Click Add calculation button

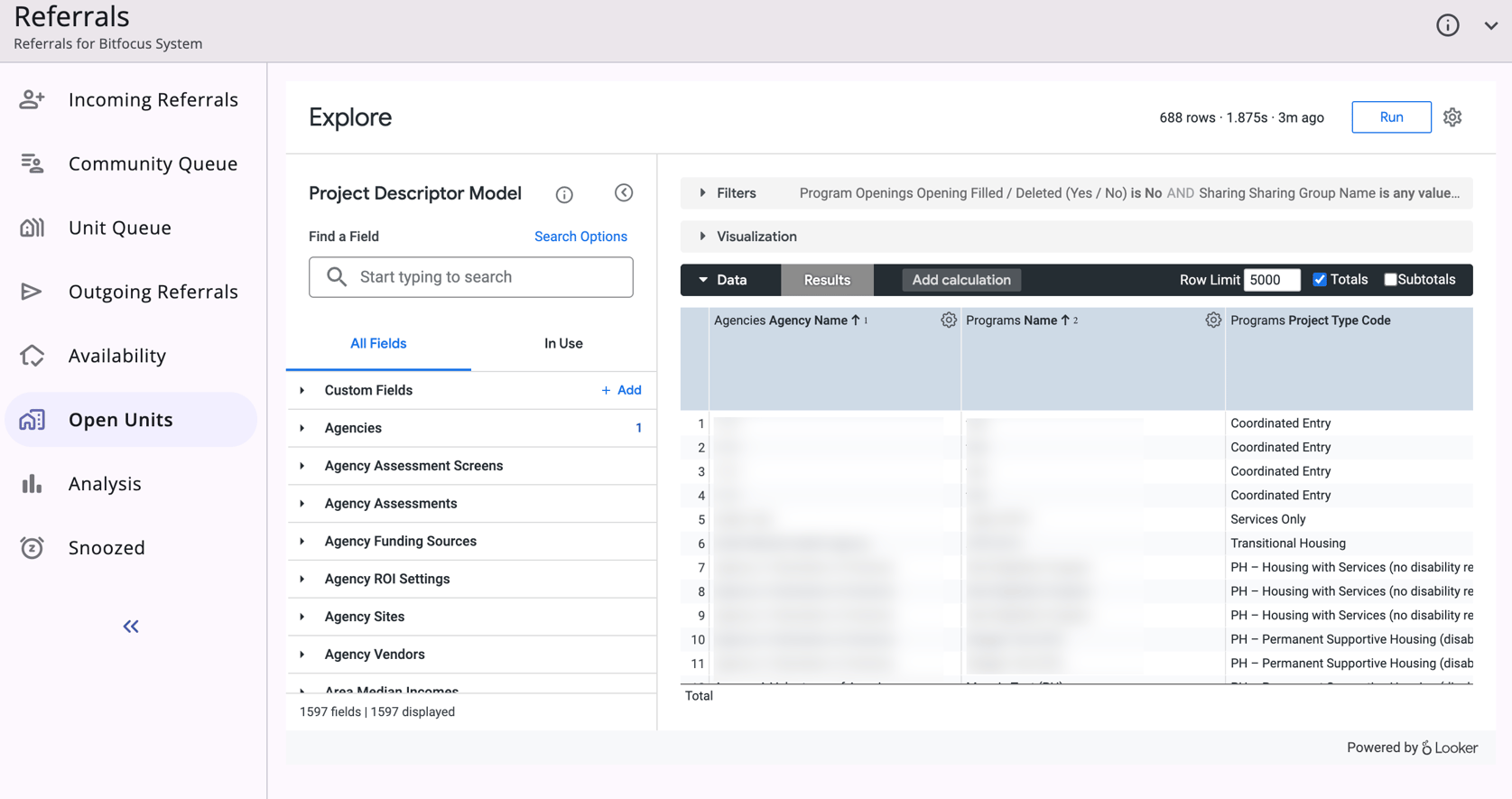[961, 280]
